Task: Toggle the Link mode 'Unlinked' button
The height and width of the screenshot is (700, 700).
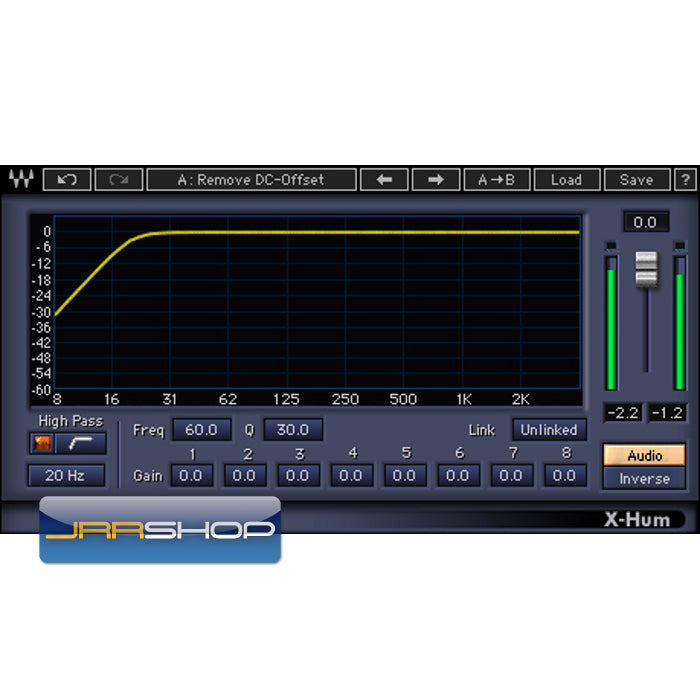Action: coord(549,429)
